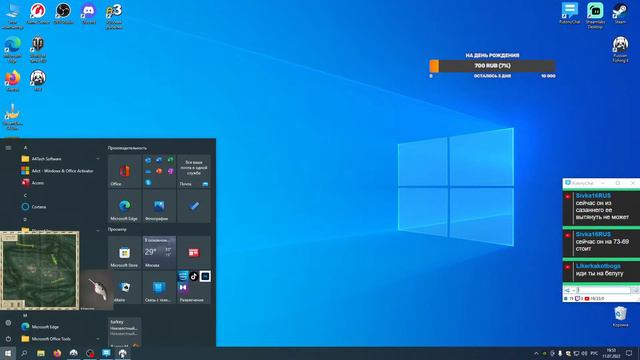640x360 pixels.
Task: Show hidden system tray icons chevron
Action: (x=536, y=353)
